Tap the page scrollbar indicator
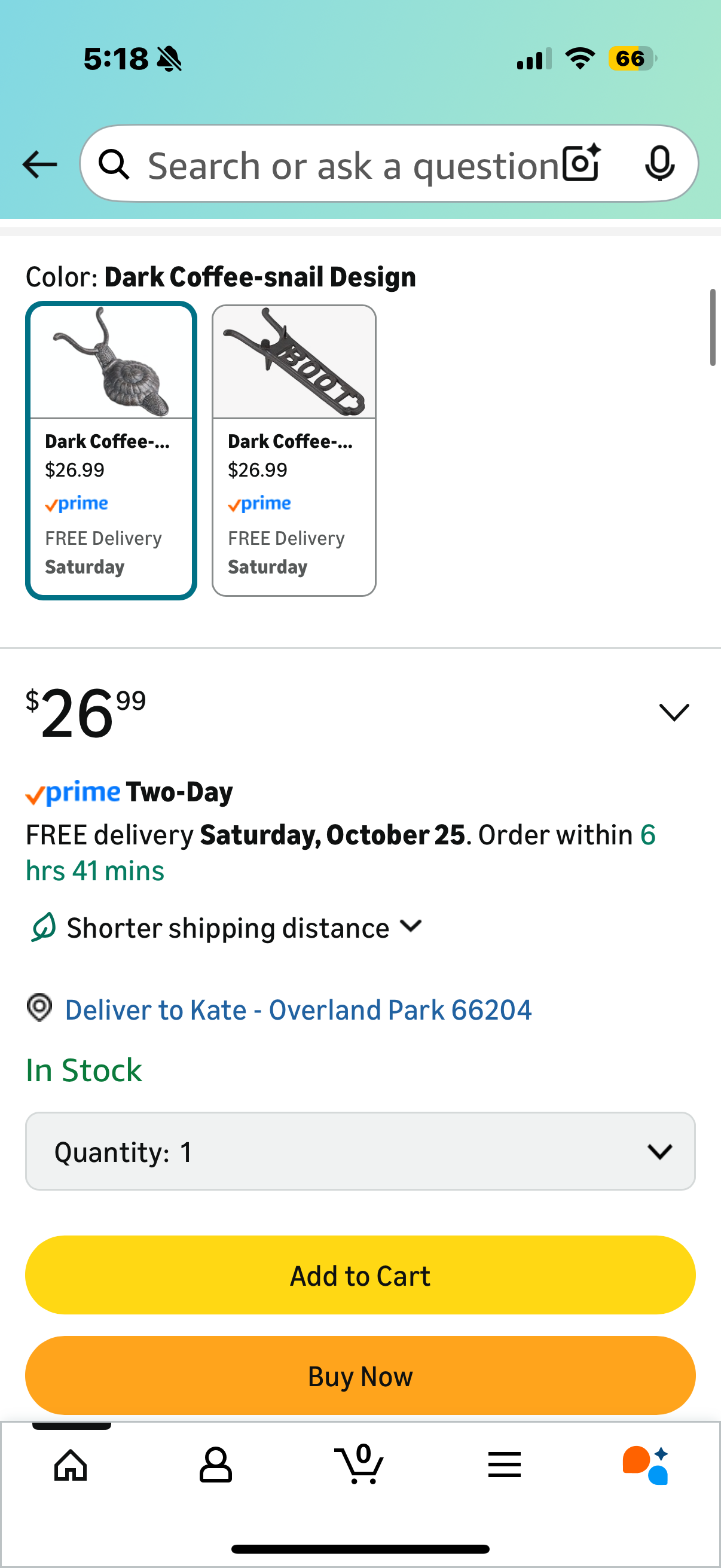721x1568 pixels. click(713, 328)
